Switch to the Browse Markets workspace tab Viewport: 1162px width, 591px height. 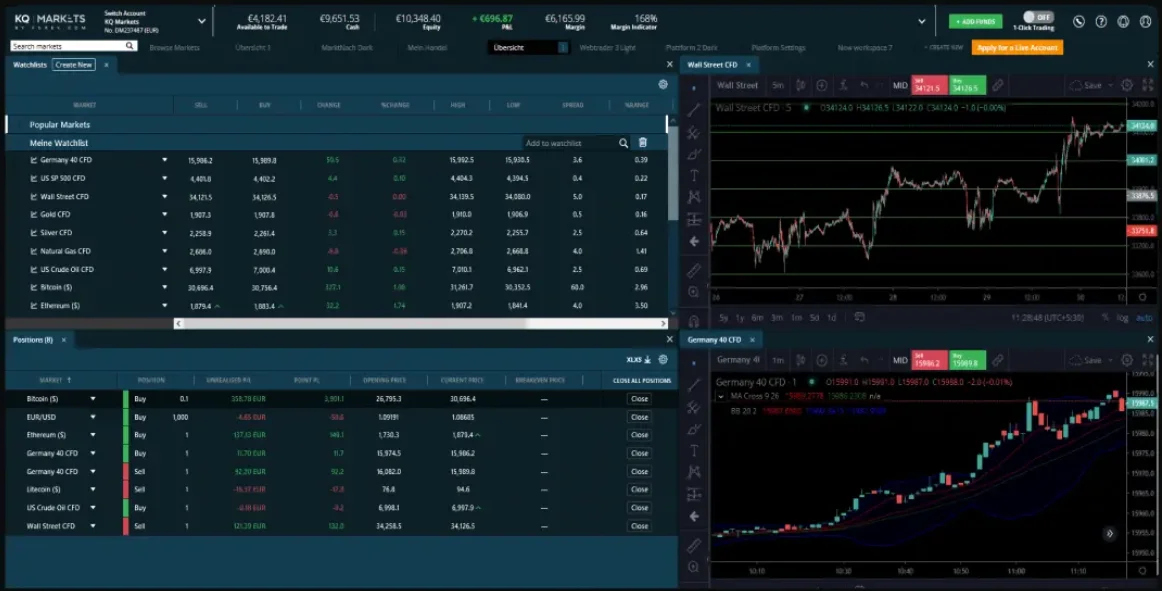[174, 47]
